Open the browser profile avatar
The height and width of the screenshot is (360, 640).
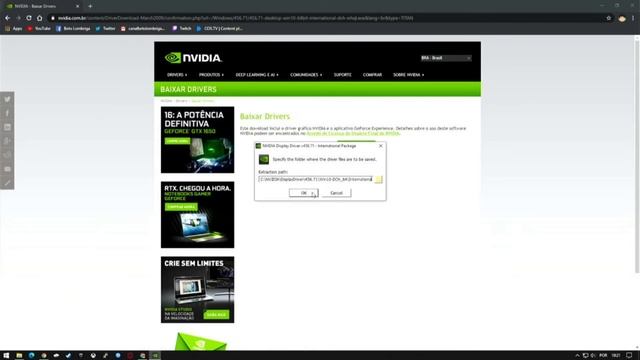(x=622, y=18)
